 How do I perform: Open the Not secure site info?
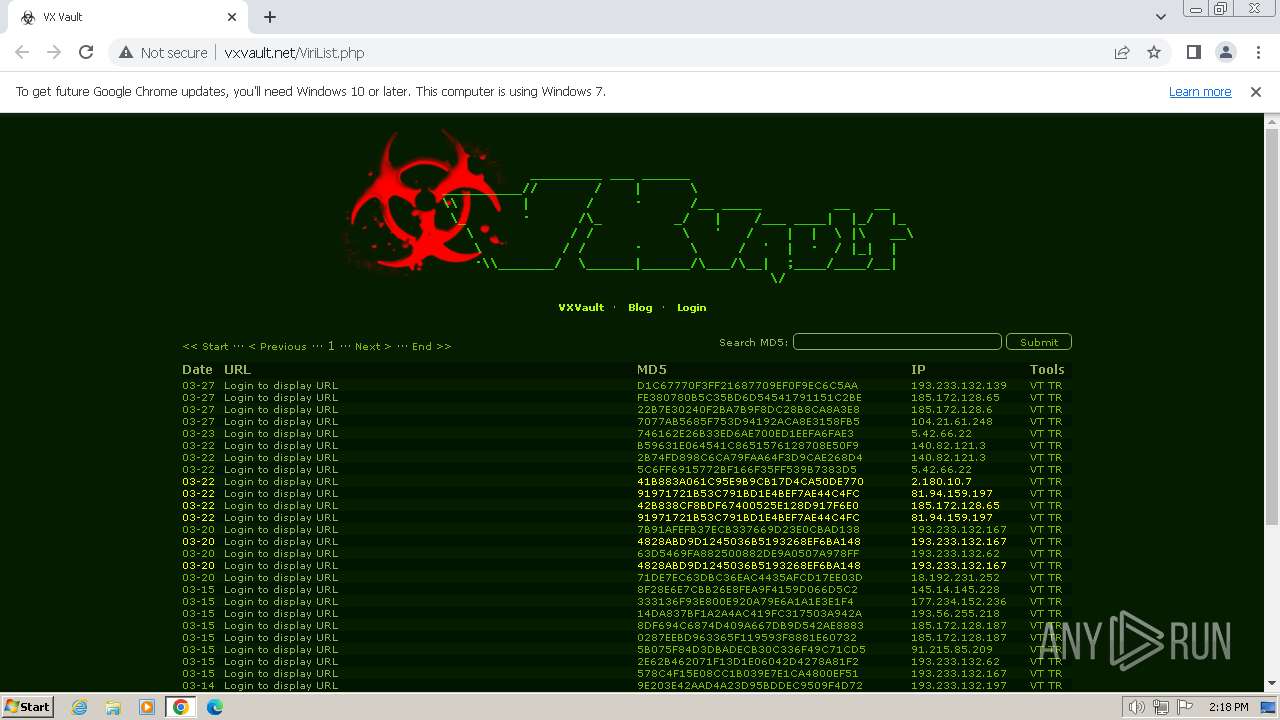(163, 53)
